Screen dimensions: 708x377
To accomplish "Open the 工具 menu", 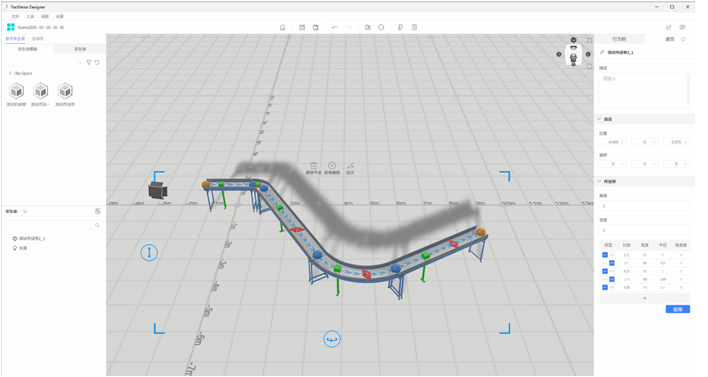I will tap(30, 17).
